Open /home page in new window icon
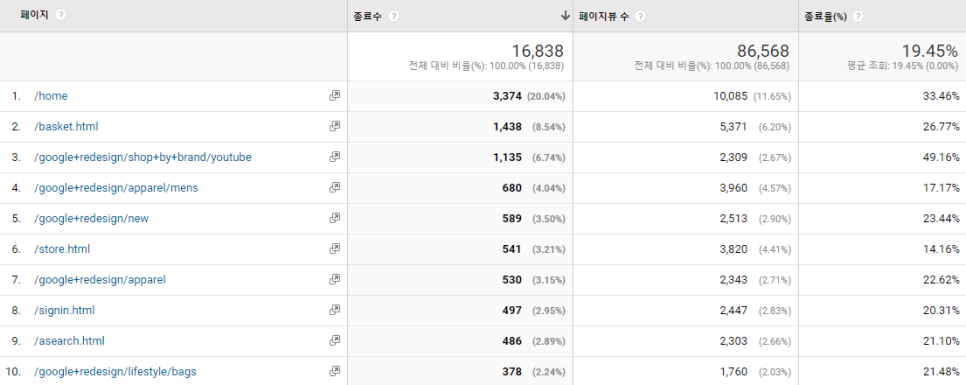 335,95
